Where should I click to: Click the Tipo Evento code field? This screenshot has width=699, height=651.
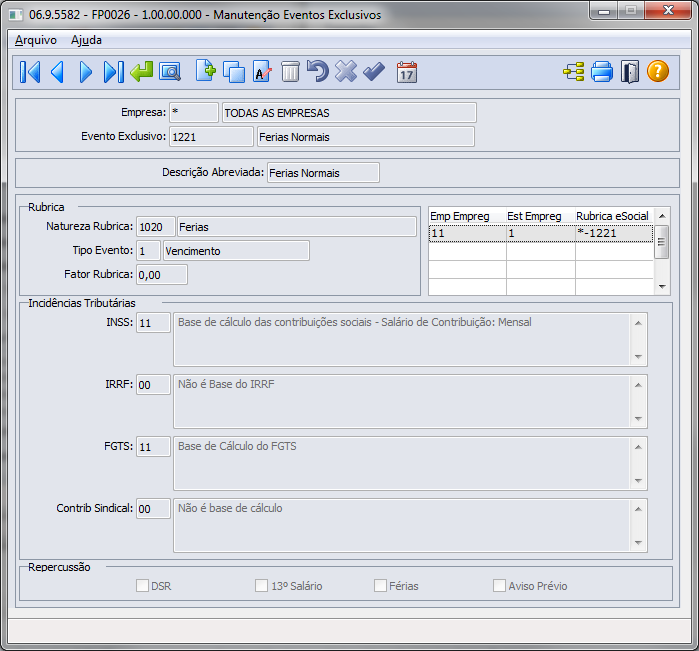148,251
